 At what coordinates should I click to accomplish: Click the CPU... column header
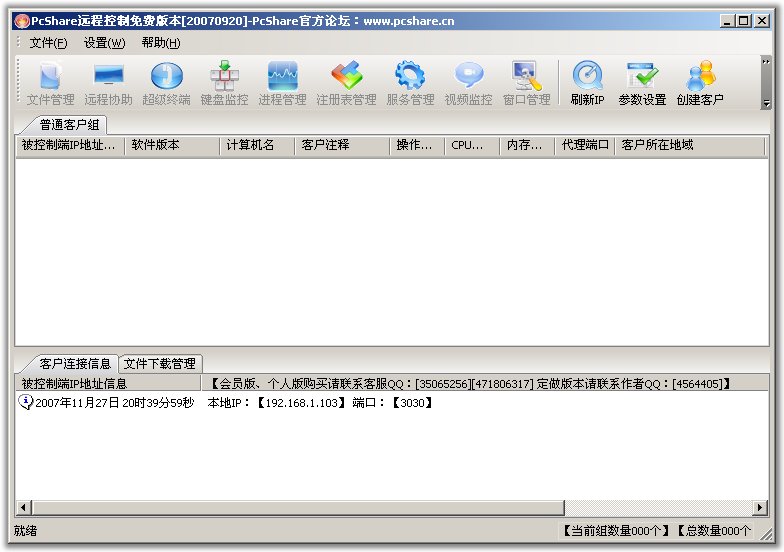(x=472, y=146)
